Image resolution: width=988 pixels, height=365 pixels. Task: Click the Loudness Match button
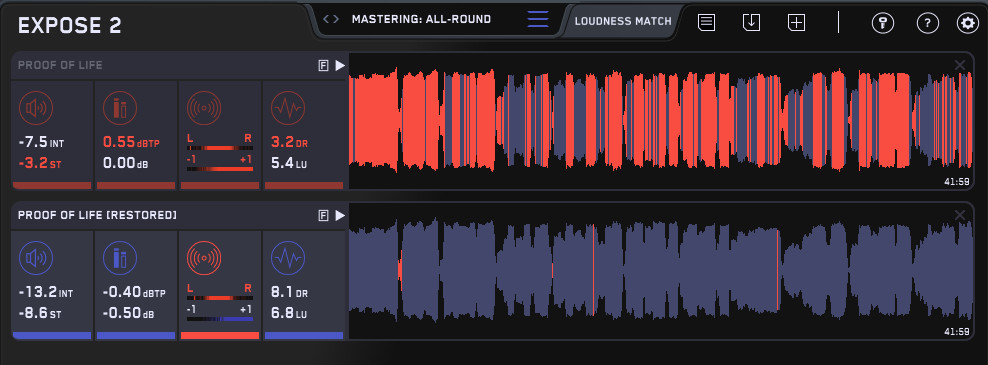pyautogui.click(x=623, y=21)
